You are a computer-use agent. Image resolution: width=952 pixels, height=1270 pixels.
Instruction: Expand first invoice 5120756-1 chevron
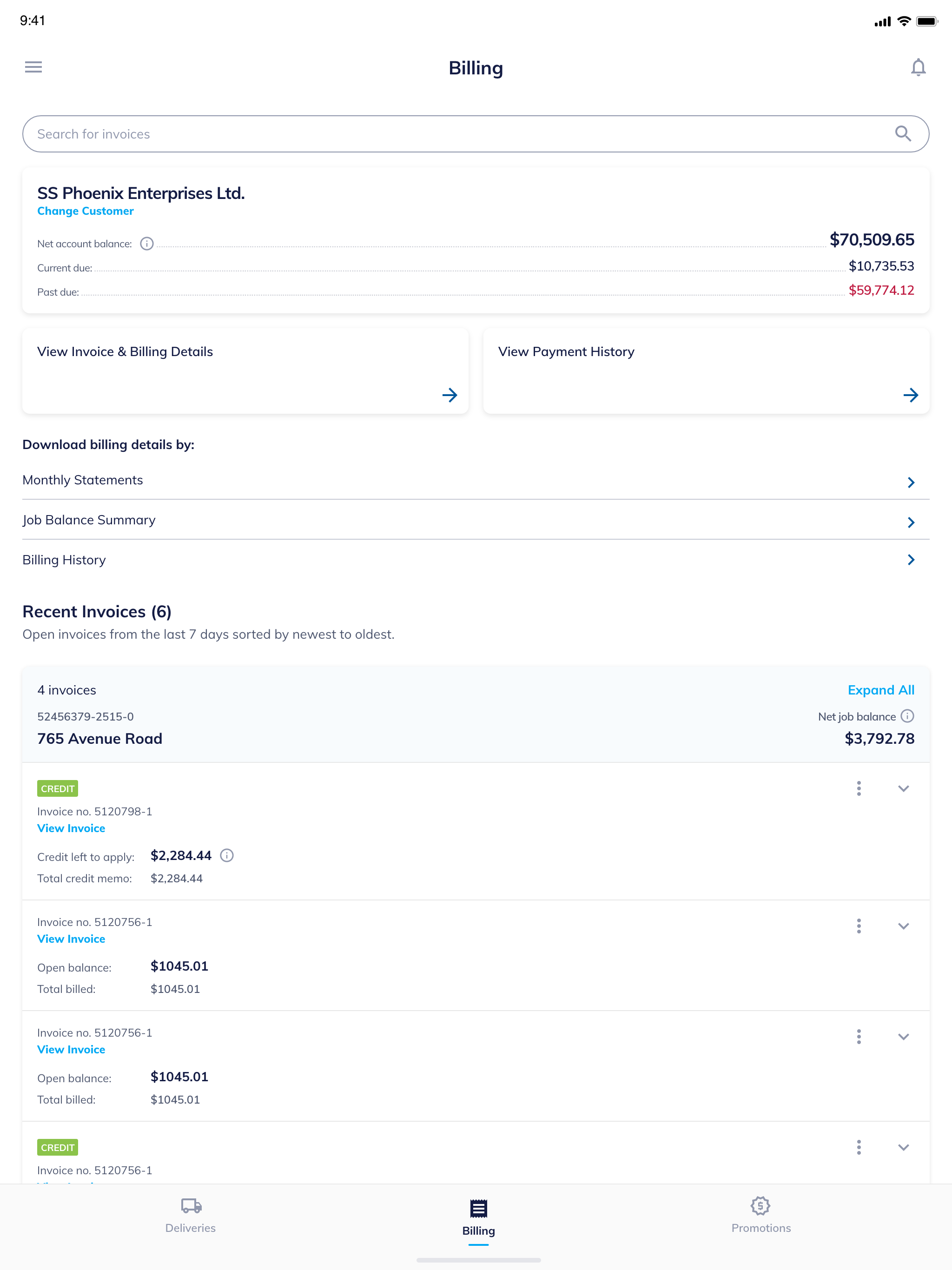[x=903, y=926]
